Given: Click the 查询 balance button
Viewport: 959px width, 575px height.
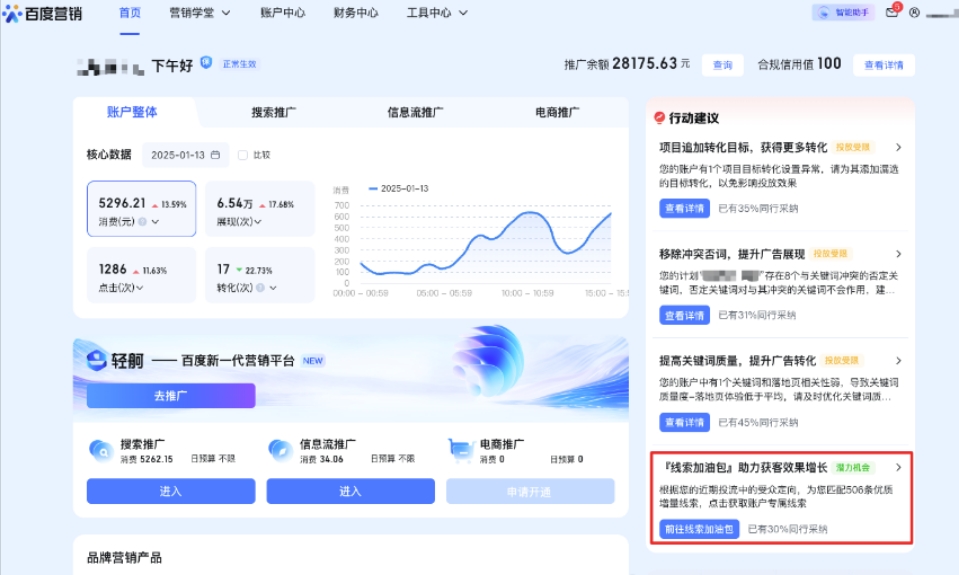Looking at the screenshot, I should click(722, 65).
